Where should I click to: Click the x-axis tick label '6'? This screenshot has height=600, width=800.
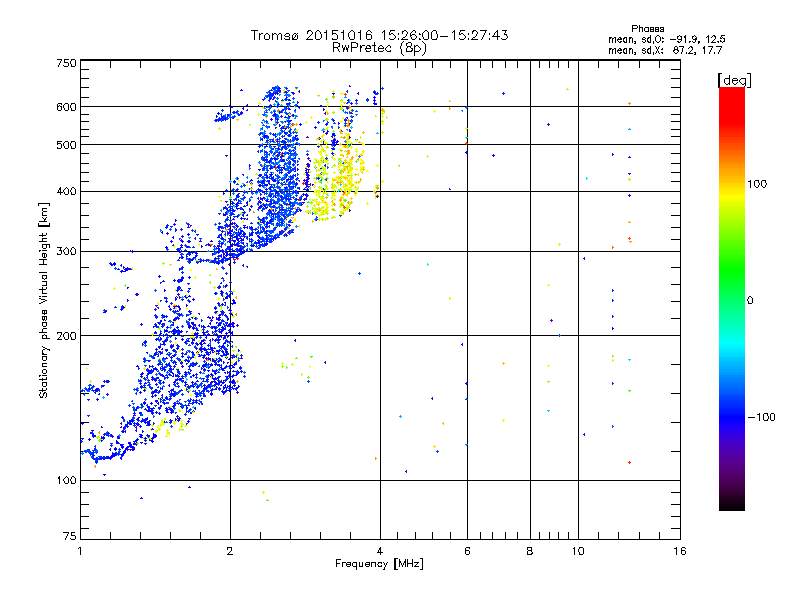(x=467, y=551)
